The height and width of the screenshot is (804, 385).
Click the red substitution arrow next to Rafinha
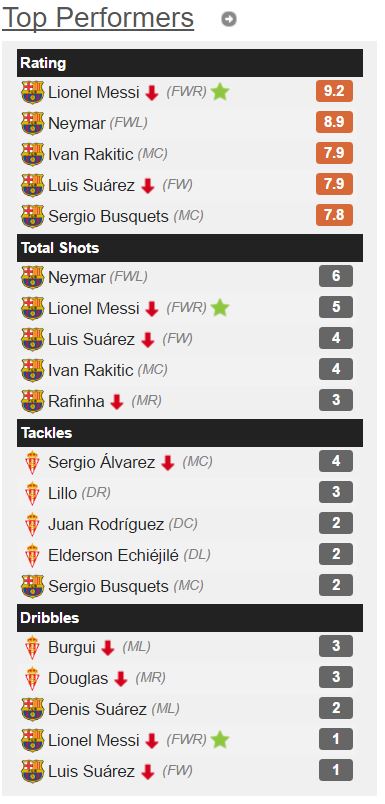click(x=117, y=402)
